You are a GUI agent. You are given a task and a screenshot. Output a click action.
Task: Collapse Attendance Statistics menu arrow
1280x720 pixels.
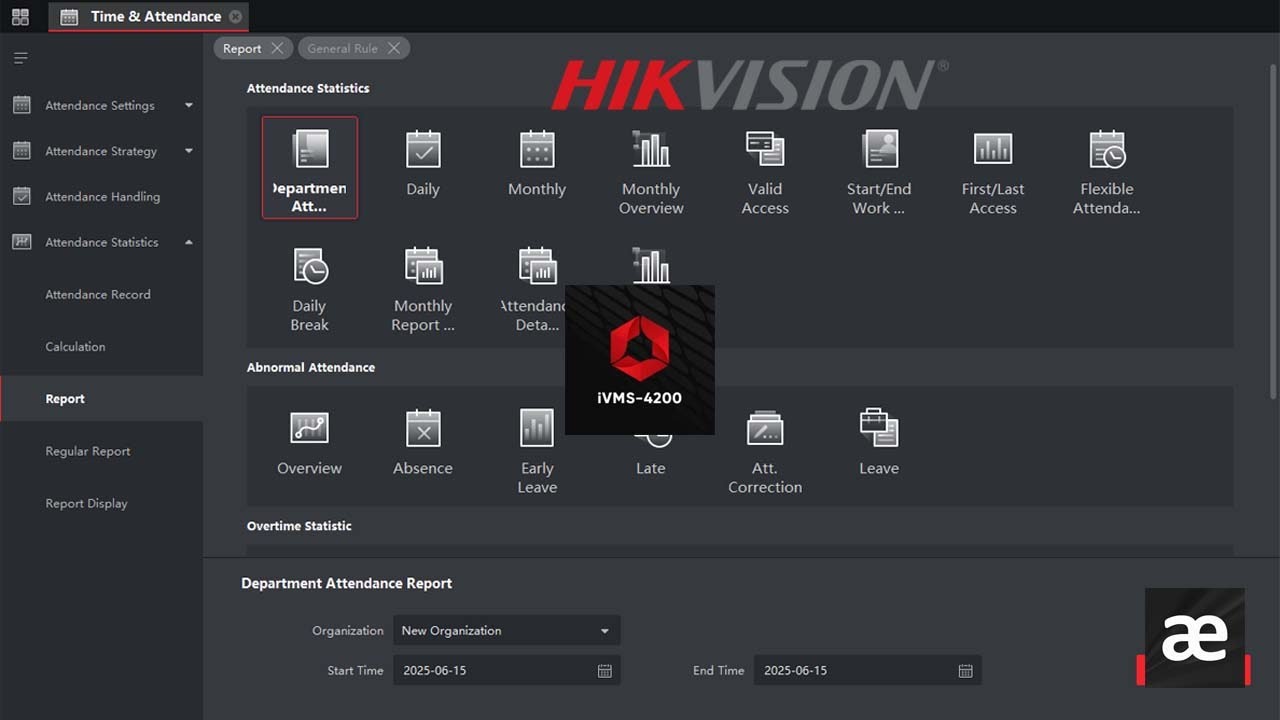pyautogui.click(x=189, y=242)
